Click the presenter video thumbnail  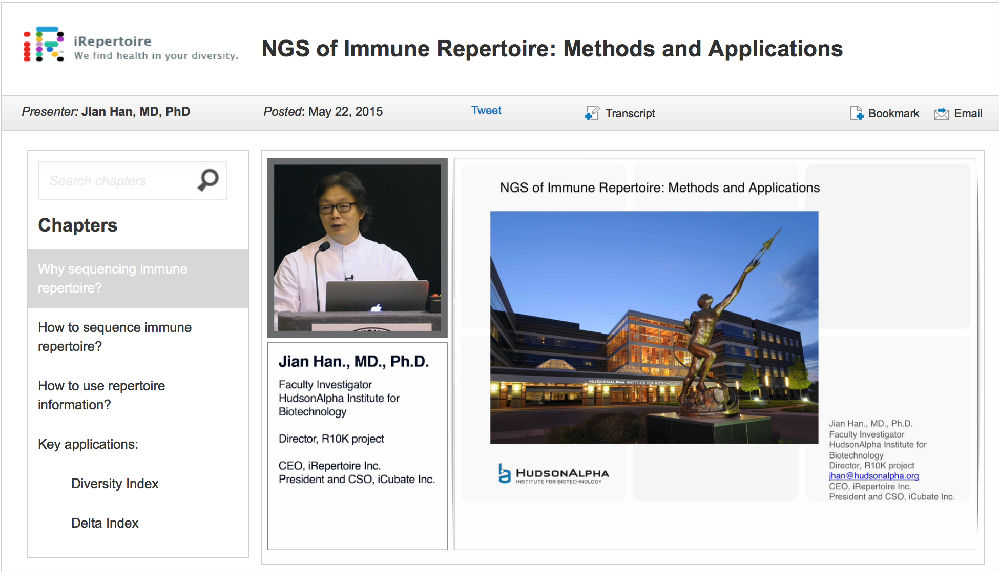tap(357, 247)
